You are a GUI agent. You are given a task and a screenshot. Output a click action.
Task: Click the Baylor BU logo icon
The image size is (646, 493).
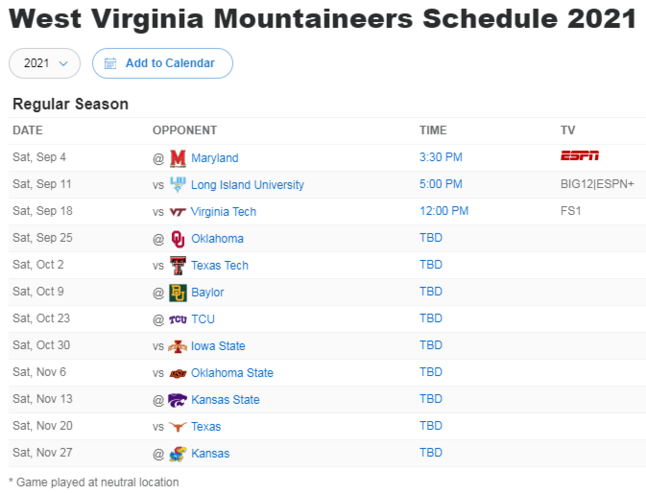coord(178,293)
